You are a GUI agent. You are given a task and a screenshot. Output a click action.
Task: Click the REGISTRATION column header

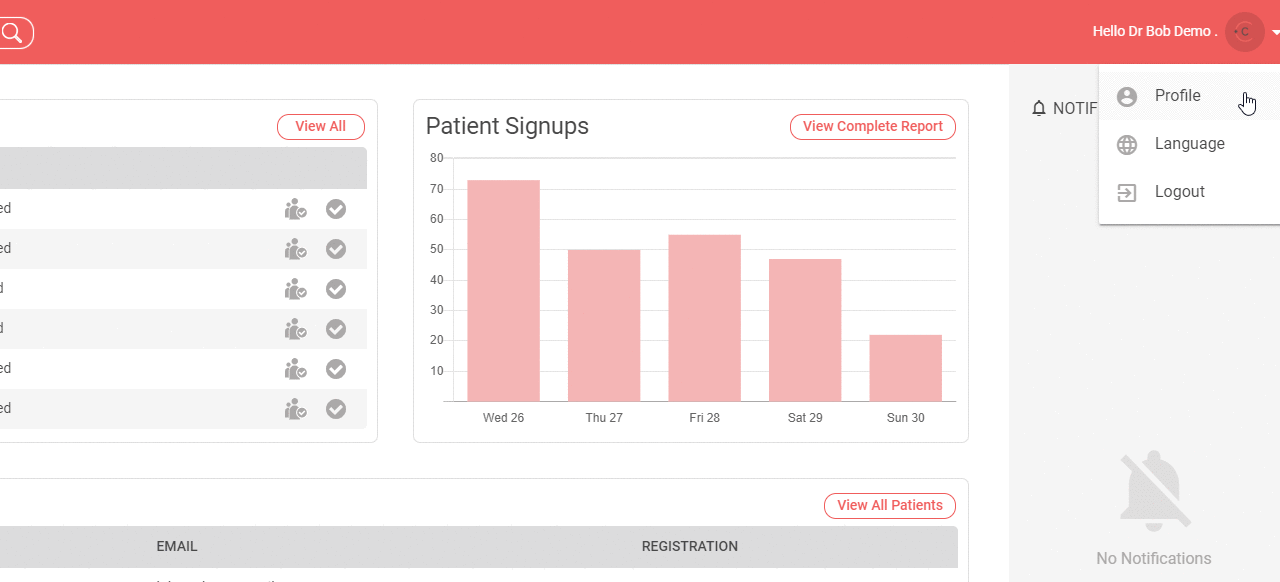point(689,547)
